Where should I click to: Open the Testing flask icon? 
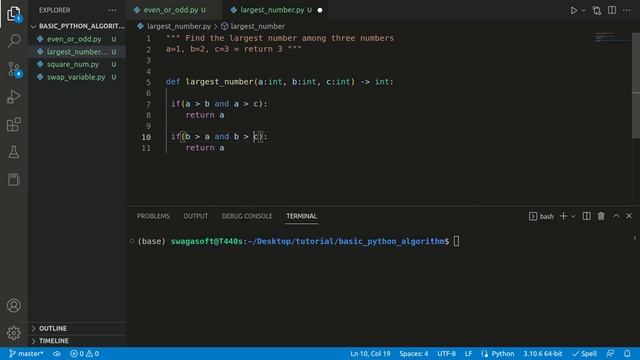[14, 152]
